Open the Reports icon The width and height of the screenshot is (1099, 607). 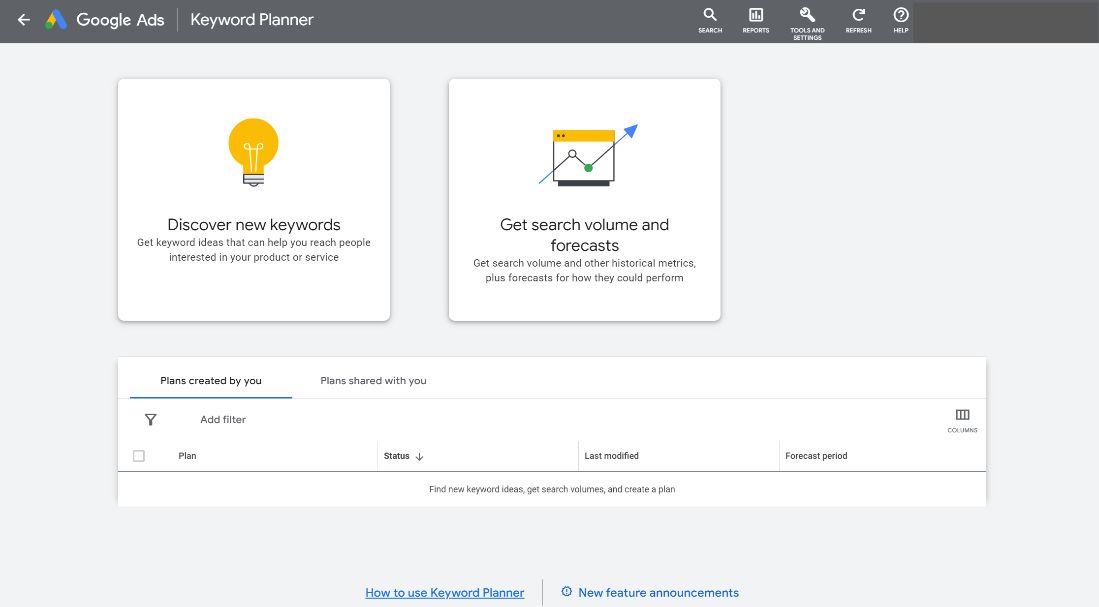pyautogui.click(x=755, y=20)
